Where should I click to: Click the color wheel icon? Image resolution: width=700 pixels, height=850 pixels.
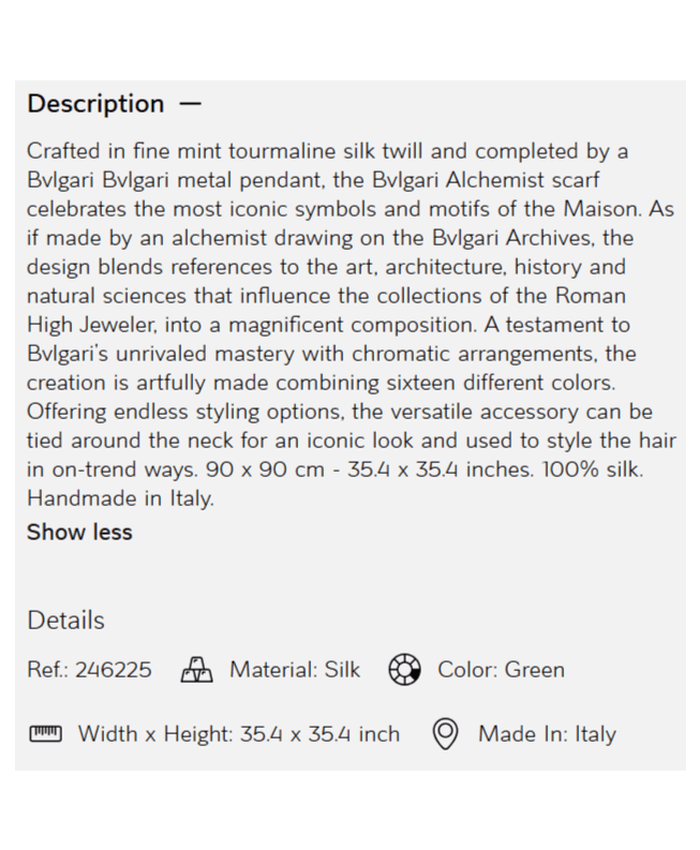point(403,670)
